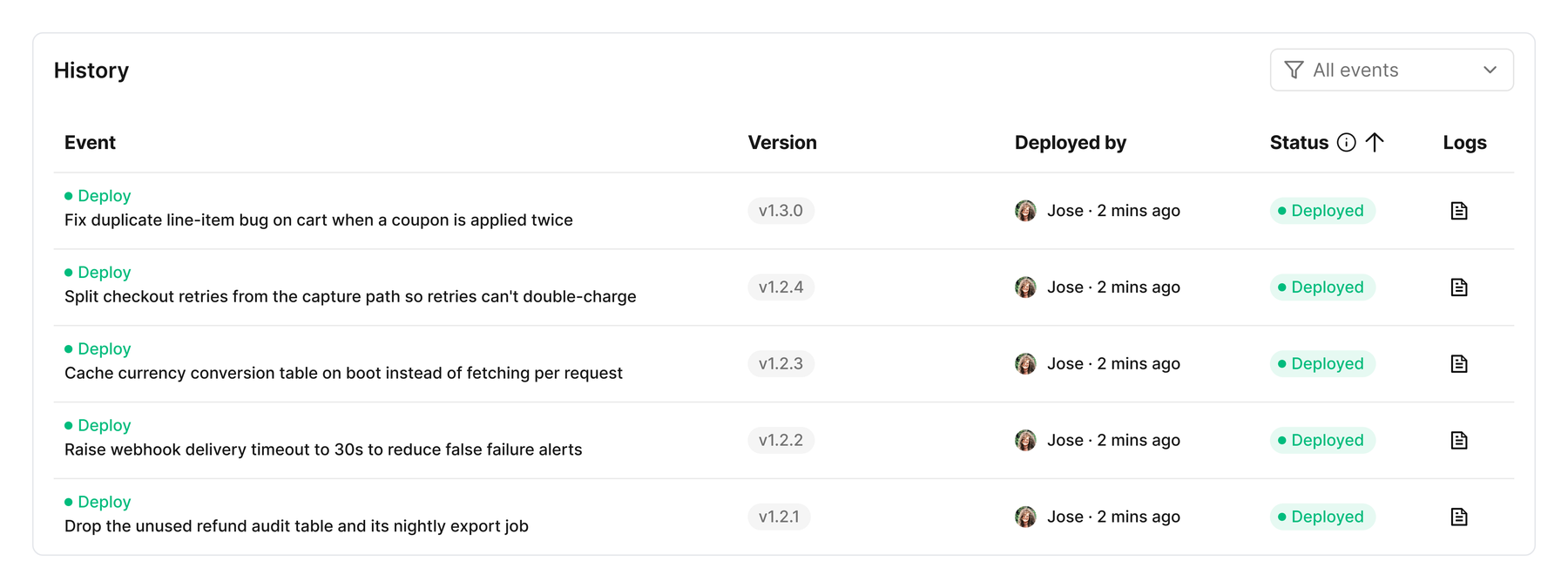Click the Deployed status badge for v1.2.4

coord(1322,287)
